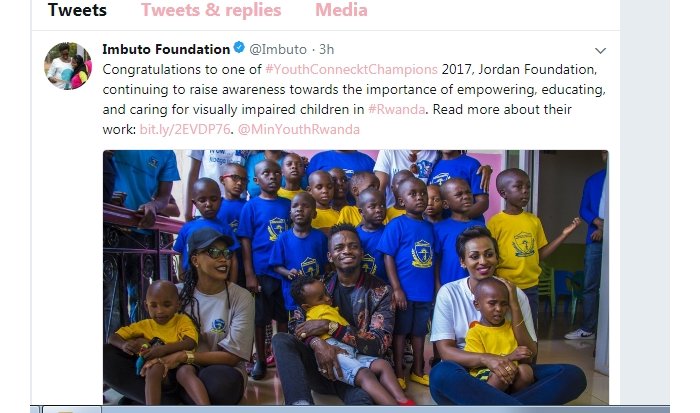Viewport: 700px width, 413px height.
Task: Click the gray margin right of the timeline
Action: [x=645, y=201]
